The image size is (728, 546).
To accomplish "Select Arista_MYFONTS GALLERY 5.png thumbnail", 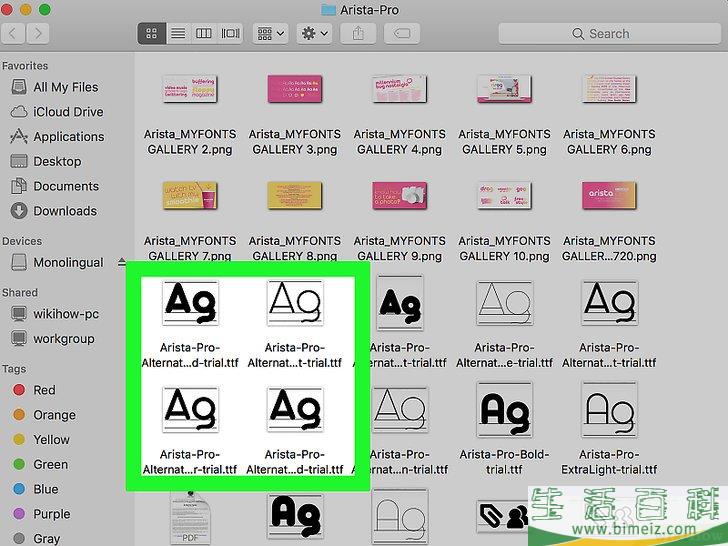I will coord(504,89).
